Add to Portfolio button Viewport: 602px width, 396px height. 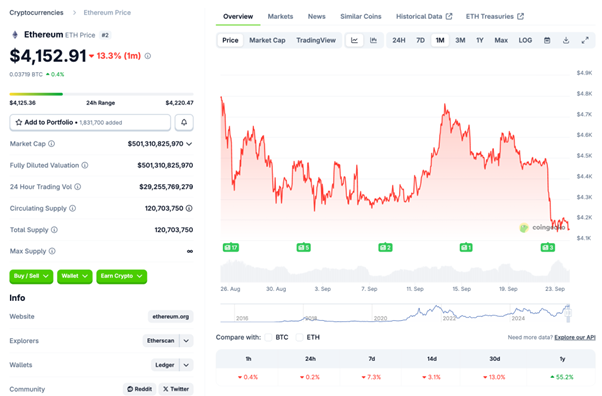90,123
